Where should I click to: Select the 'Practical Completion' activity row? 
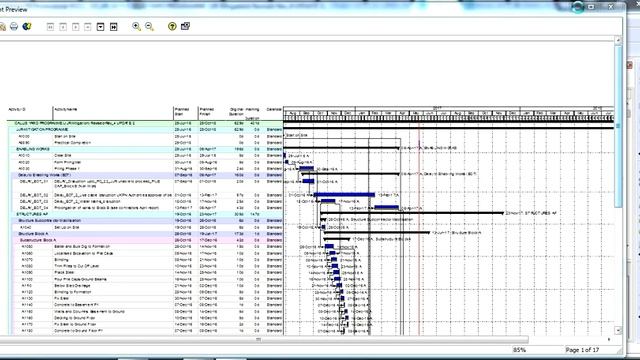[146, 143]
